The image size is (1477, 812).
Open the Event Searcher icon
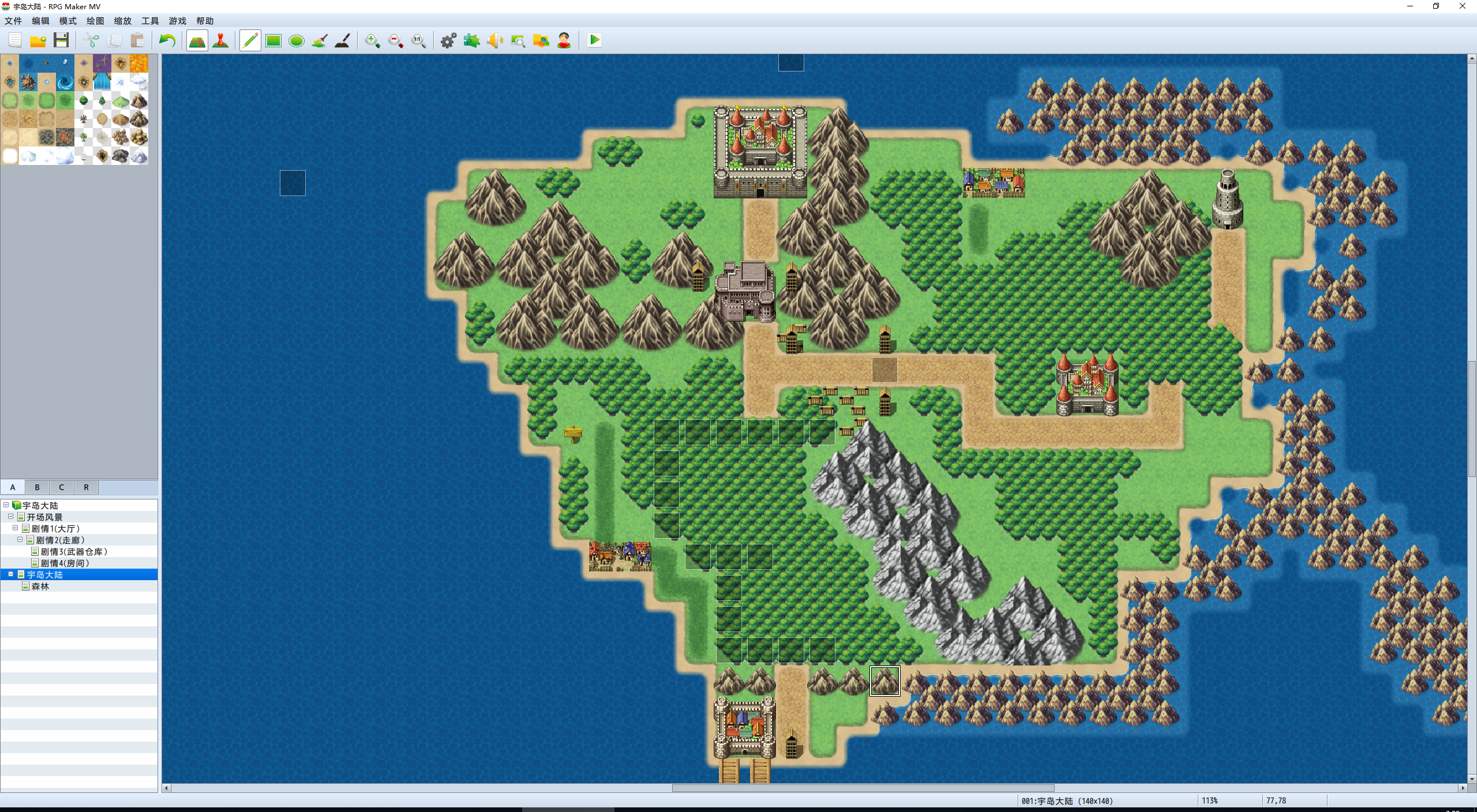point(518,40)
